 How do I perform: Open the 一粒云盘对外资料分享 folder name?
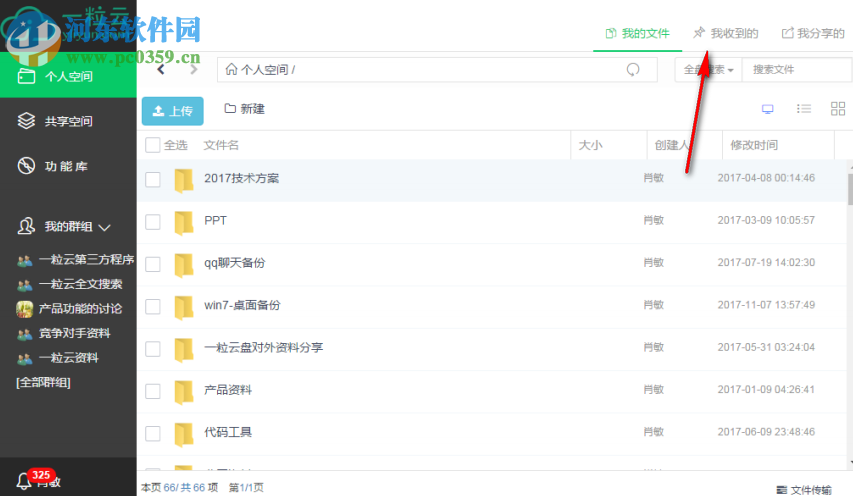263,348
